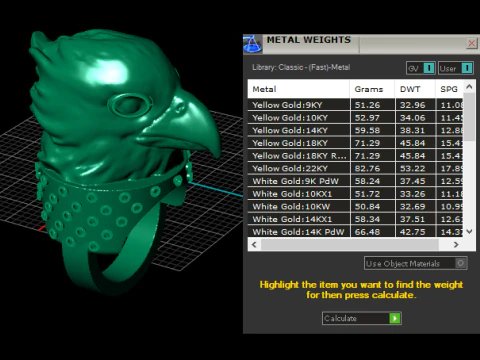Screen dimensions: 480x360
Task: Click the 34.06 DWT cell
Action: [x=416, y=118]
